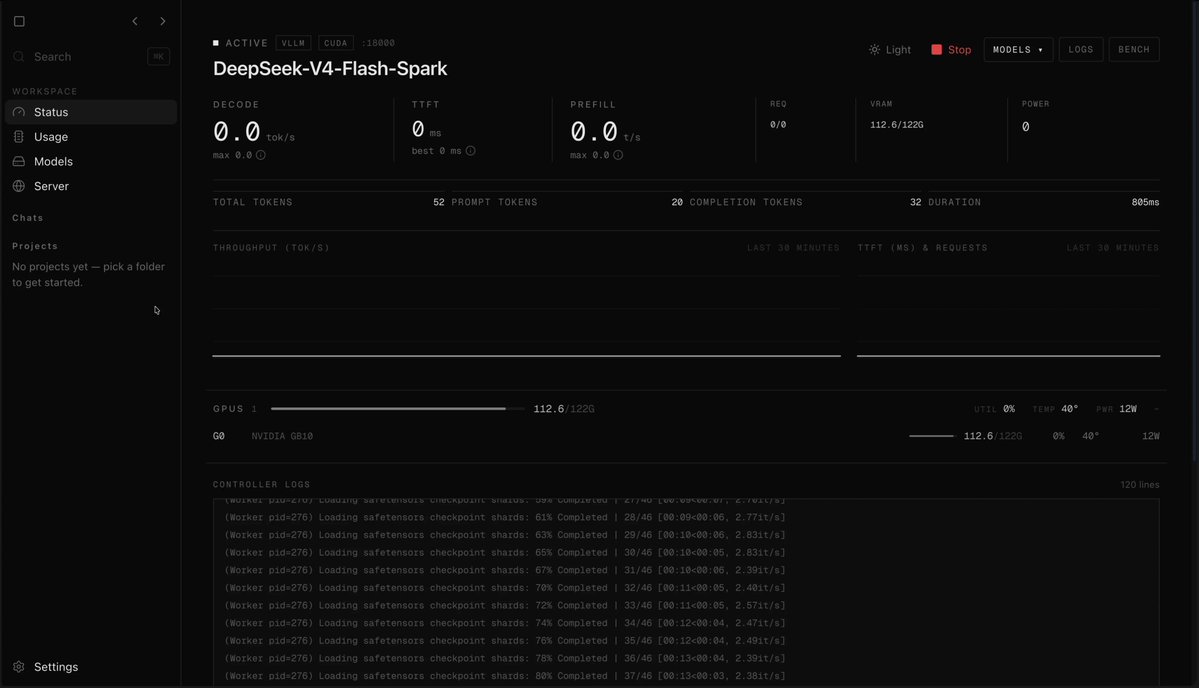Focus the Search field

tap(91, 57)
